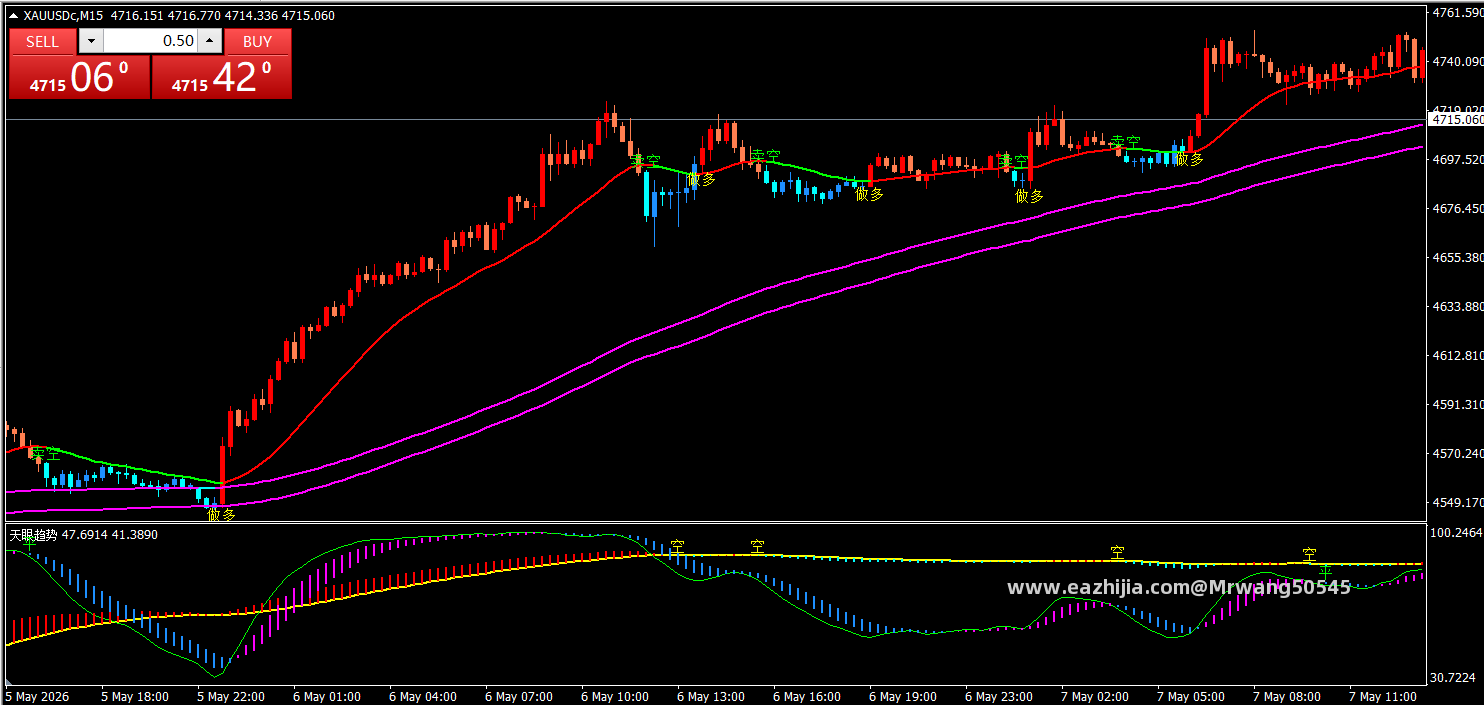
Task: Click the 4612.810 price axis label
Action: [1458, 356]
